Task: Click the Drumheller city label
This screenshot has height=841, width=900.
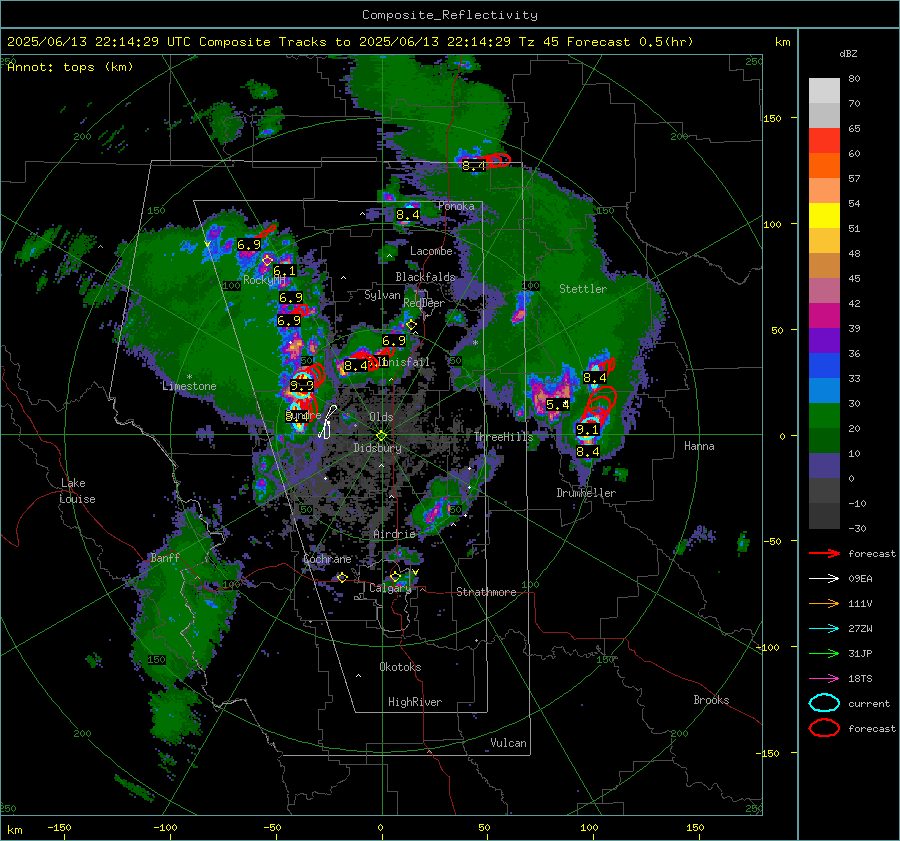Action: (586, 493)
